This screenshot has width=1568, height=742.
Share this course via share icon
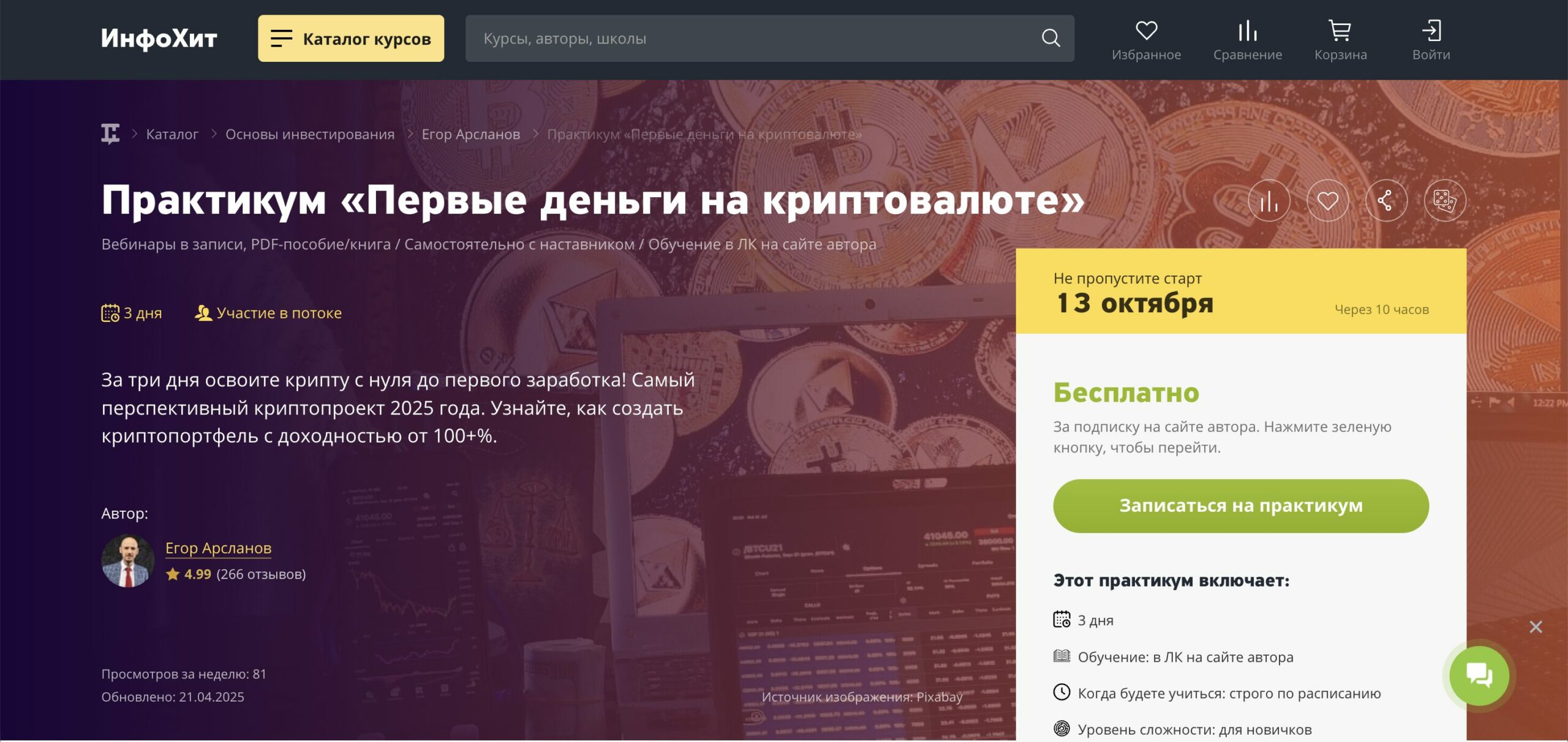point(1386,200)
